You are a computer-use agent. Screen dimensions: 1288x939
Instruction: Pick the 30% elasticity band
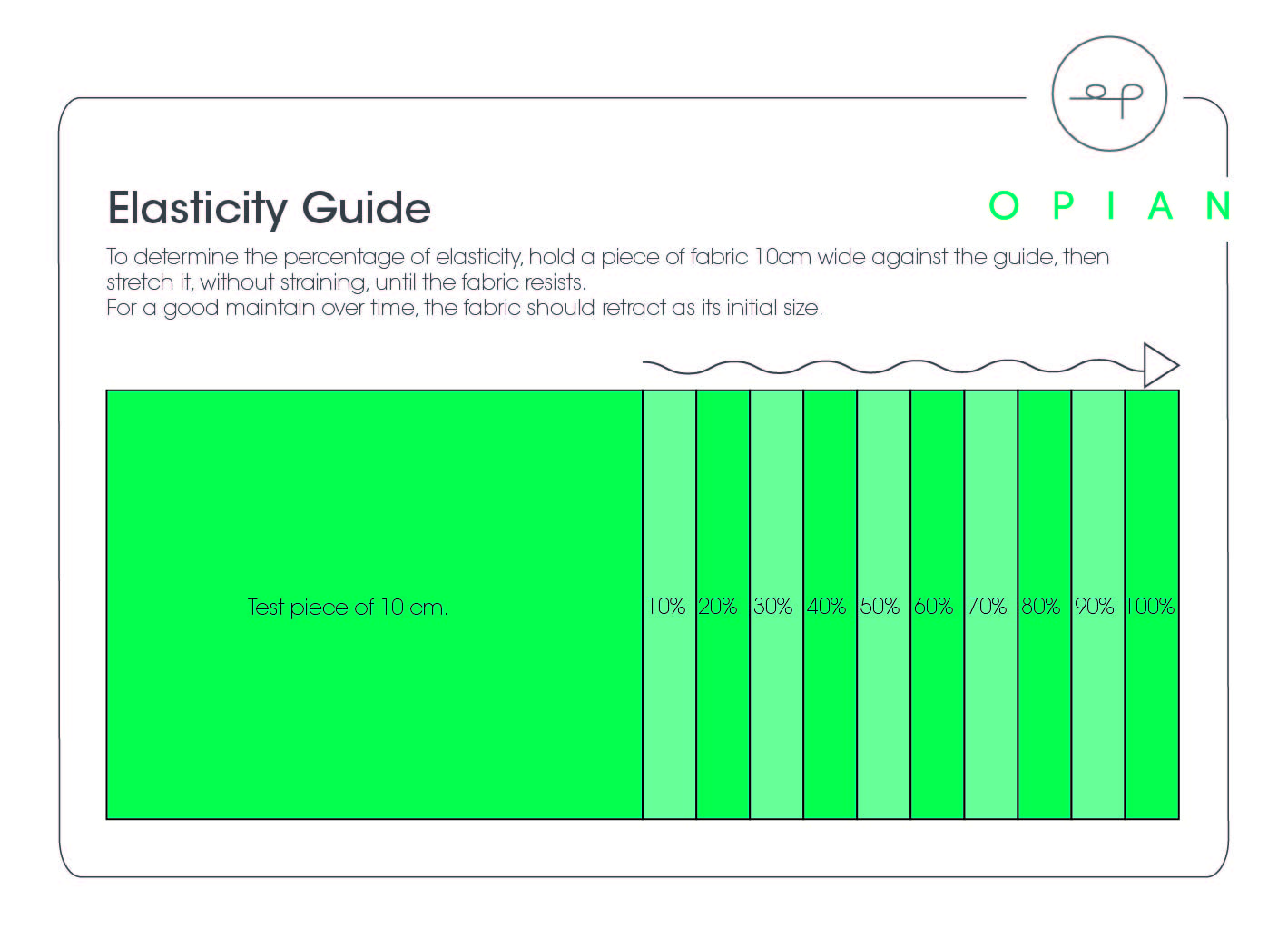tap(776, 605)
